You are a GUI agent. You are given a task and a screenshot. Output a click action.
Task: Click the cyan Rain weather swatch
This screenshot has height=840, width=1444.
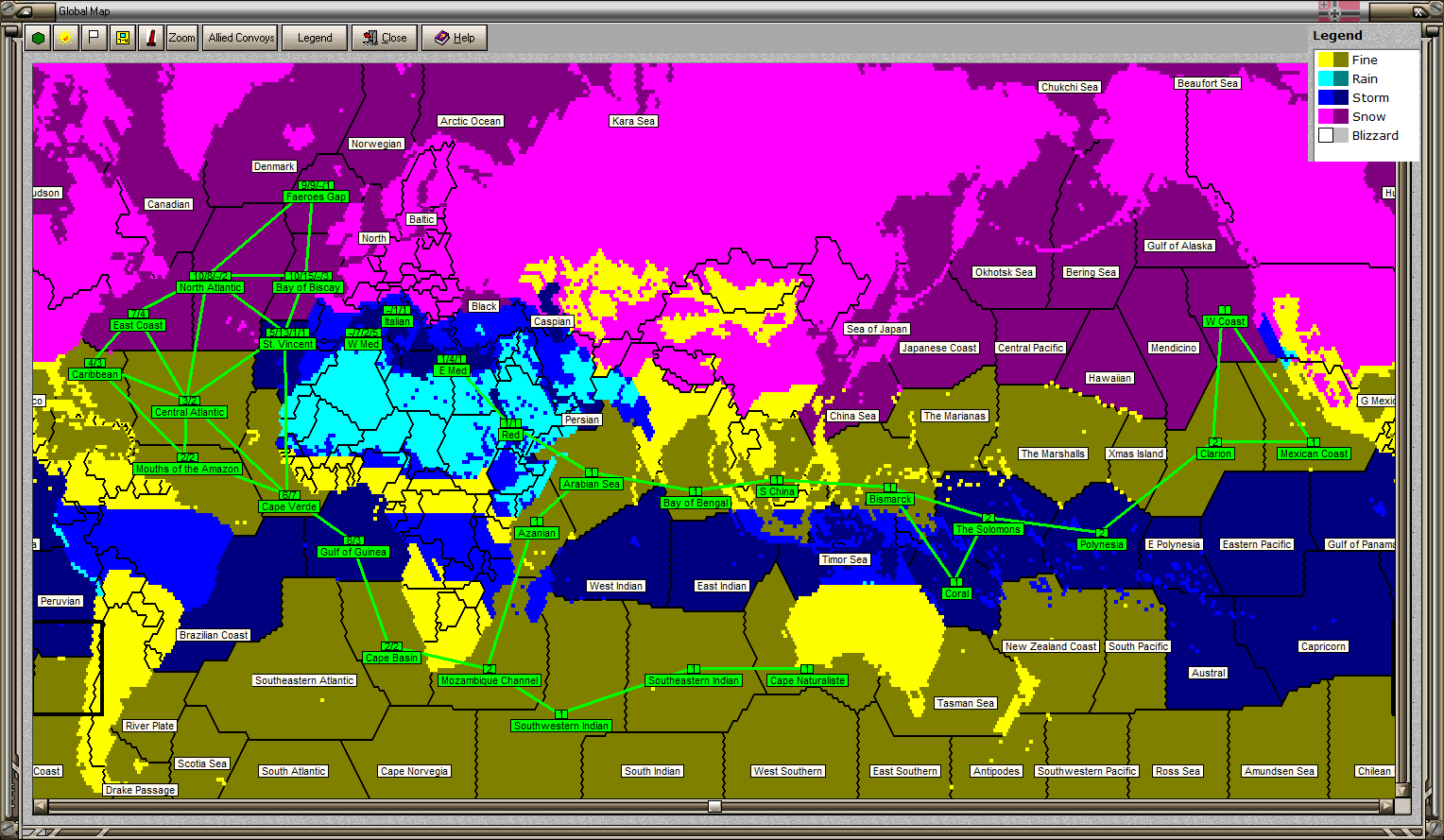(1326, 78)
